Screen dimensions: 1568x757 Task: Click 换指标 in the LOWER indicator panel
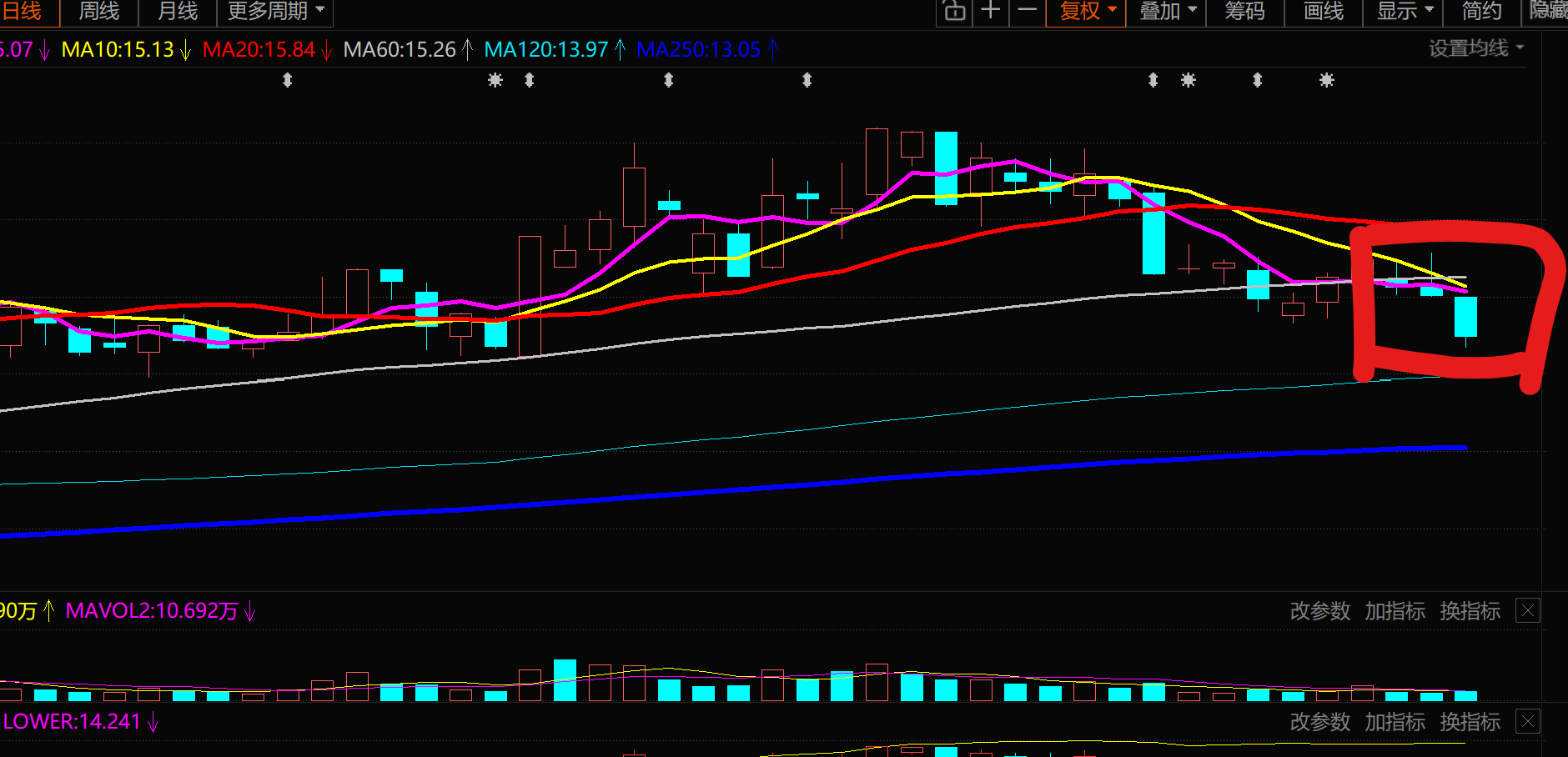1470,722
